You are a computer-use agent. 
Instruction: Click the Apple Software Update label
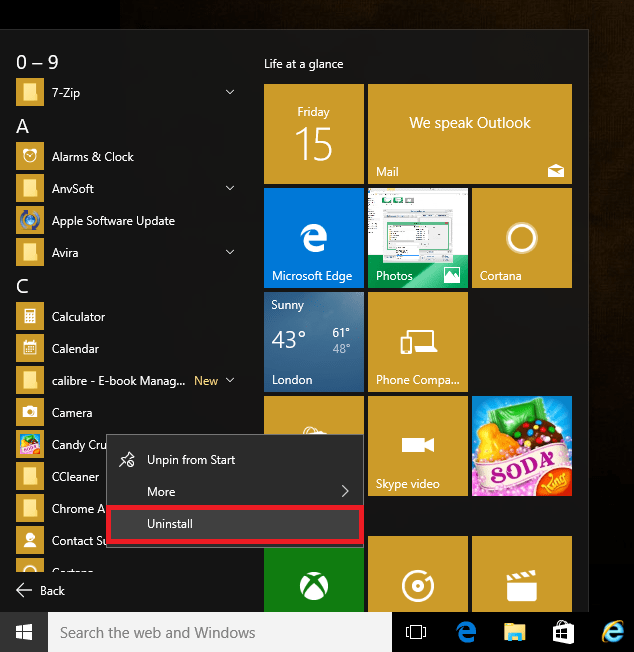tap(113, 221)
